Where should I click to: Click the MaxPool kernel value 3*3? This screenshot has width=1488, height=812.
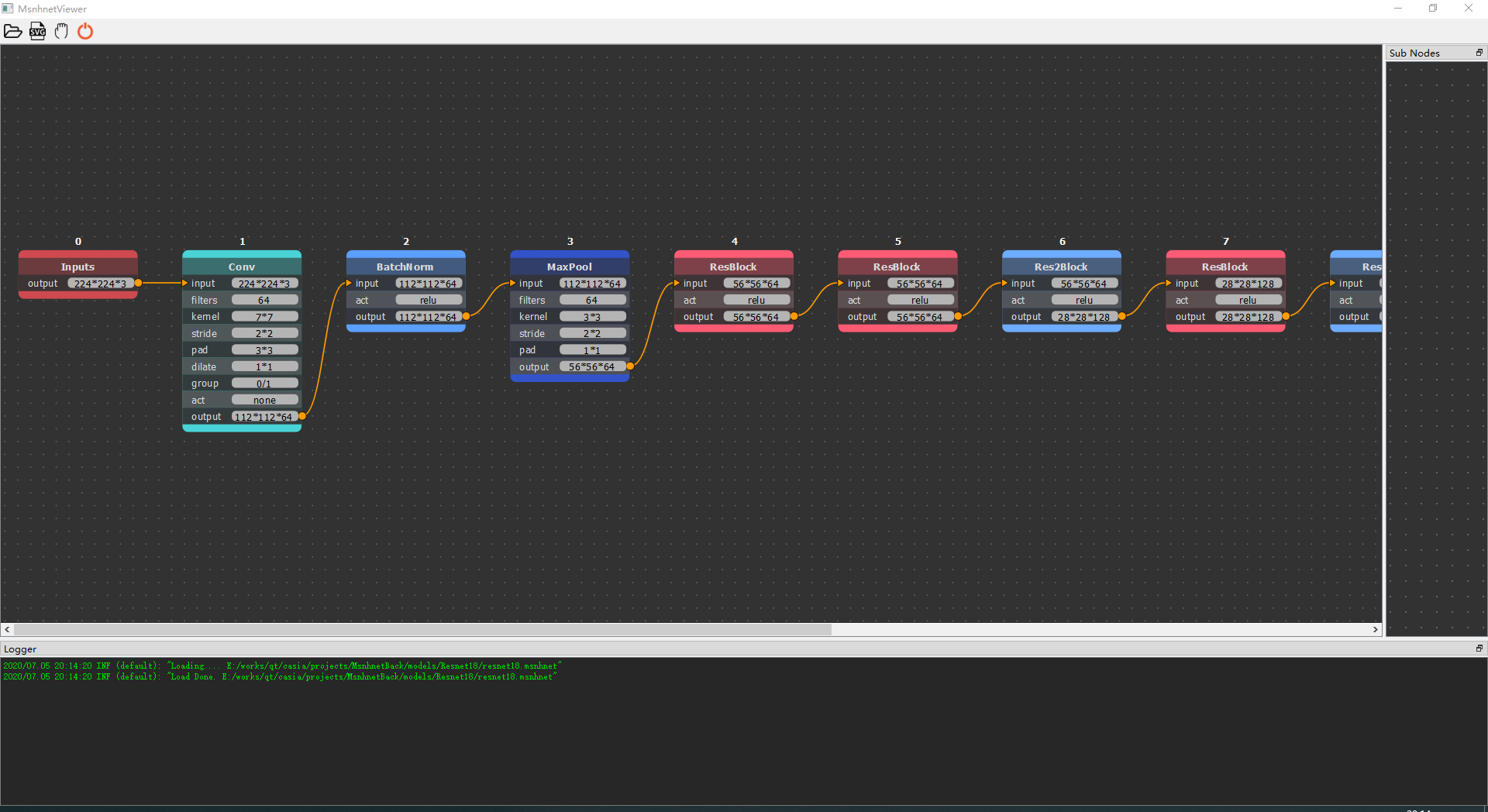[592, 317]
